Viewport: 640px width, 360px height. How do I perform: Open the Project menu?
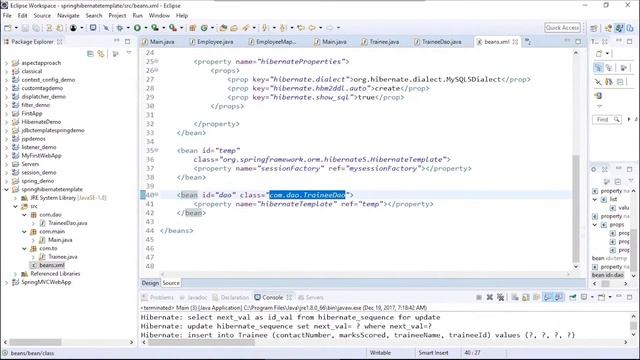tap(117, 16)
